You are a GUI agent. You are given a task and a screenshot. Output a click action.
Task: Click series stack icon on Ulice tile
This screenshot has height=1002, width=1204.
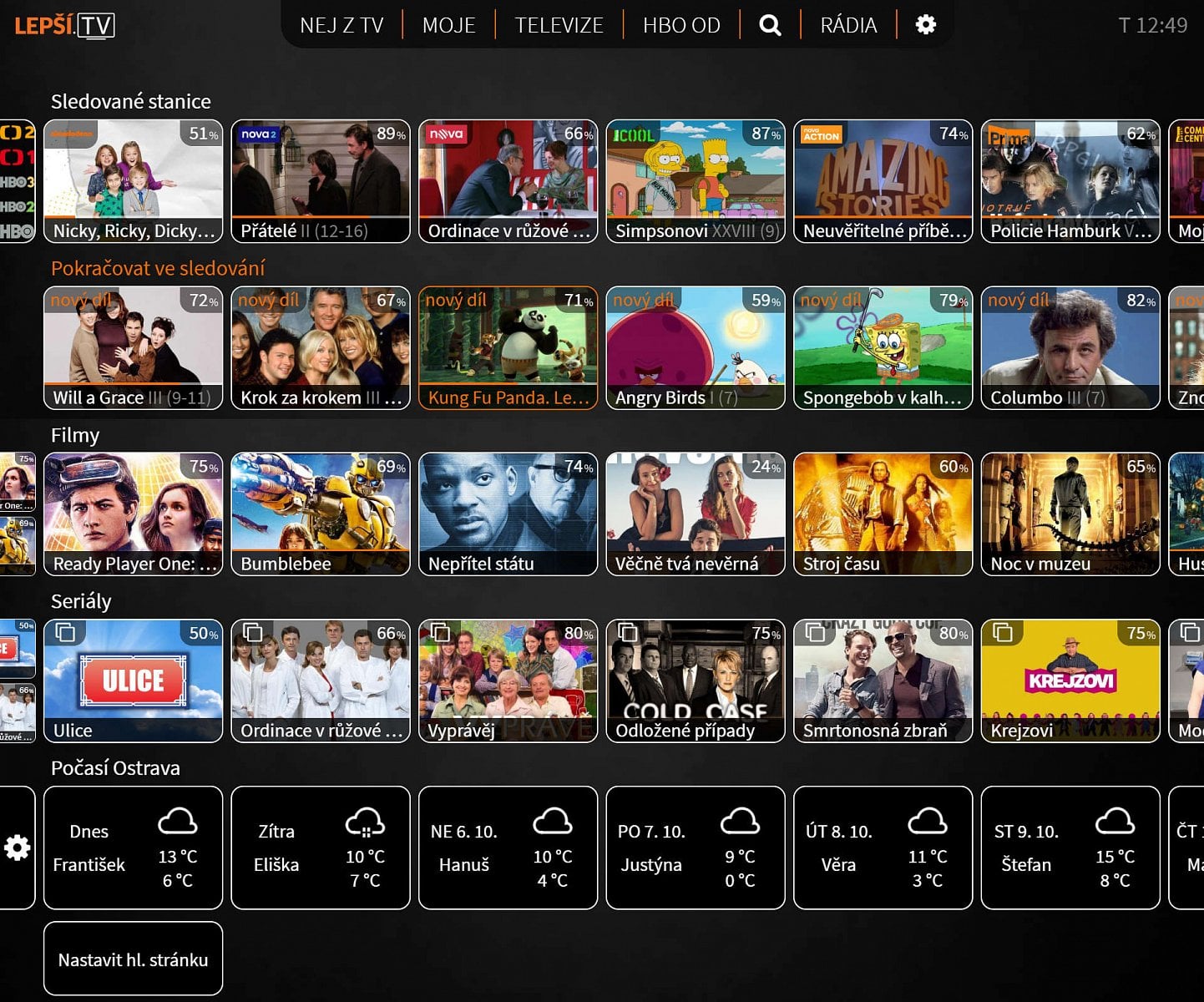[x=65, y=633]
